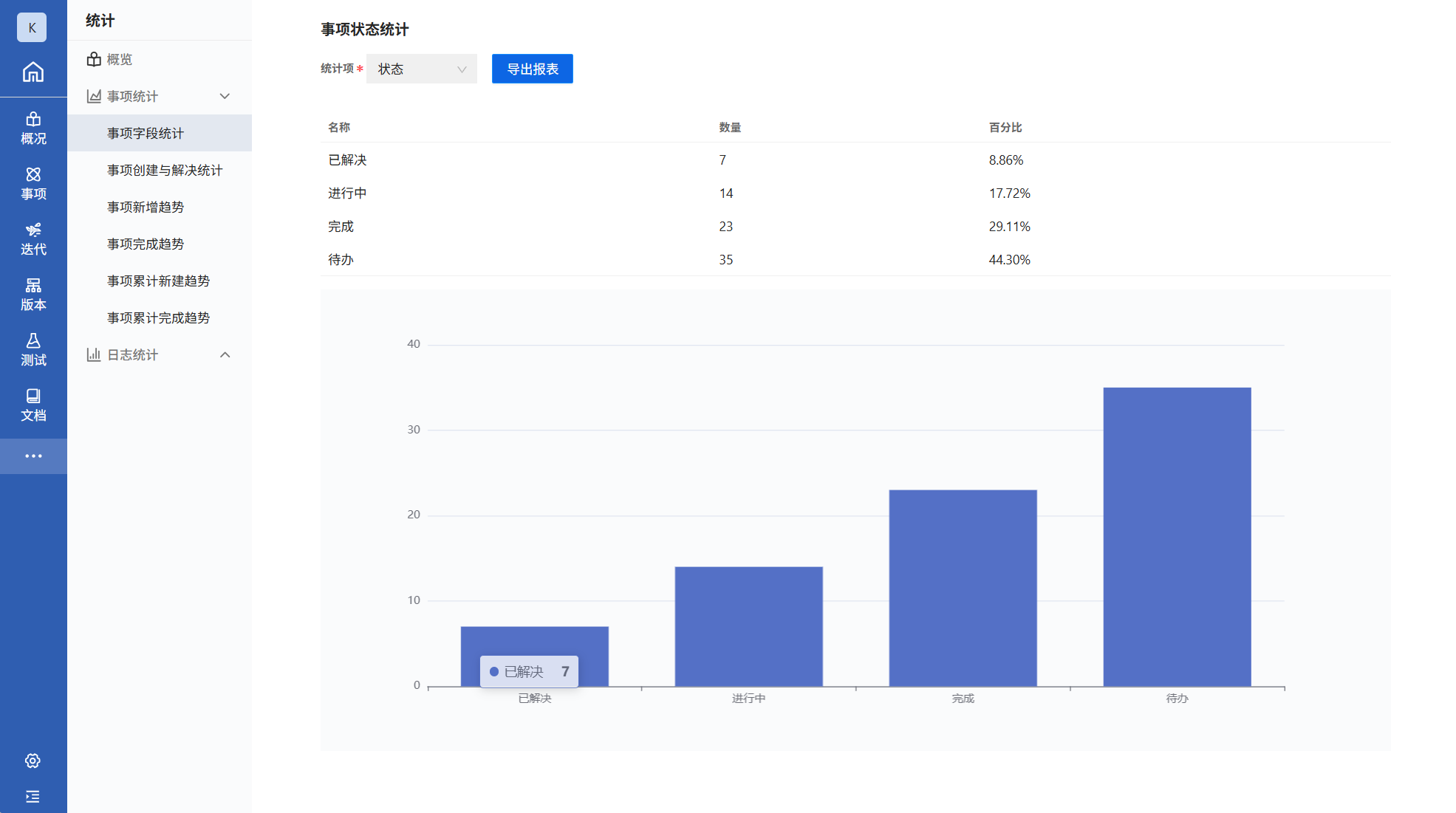Viewport: 1456px width, 813px height.
Task: Click the home icon in sidebar
Action: tap(33, 72)
